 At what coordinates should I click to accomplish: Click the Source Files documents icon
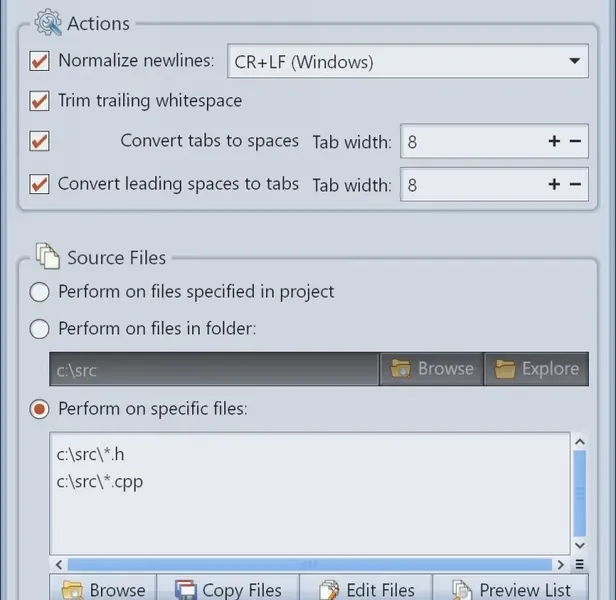tap(48, 257)
